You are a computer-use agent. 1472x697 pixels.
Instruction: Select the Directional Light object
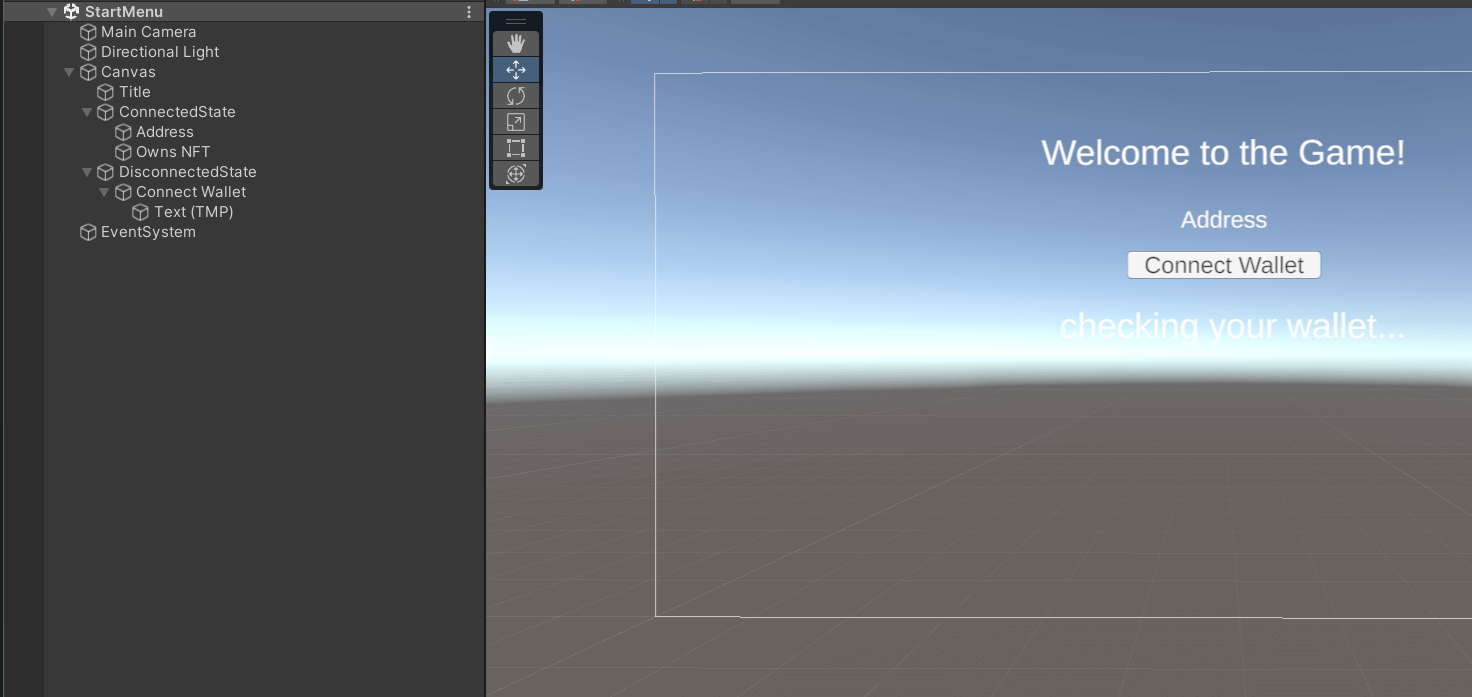coord(160,51)
